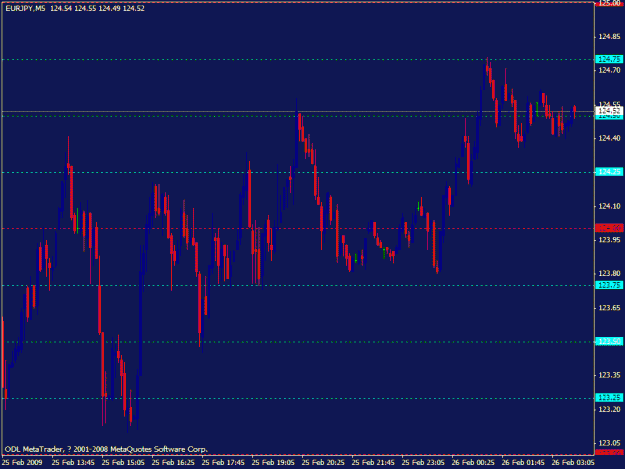The image size is (625, 469).
Task: Click the 123.05 price axis label
Action: click(x=609, y=443)
